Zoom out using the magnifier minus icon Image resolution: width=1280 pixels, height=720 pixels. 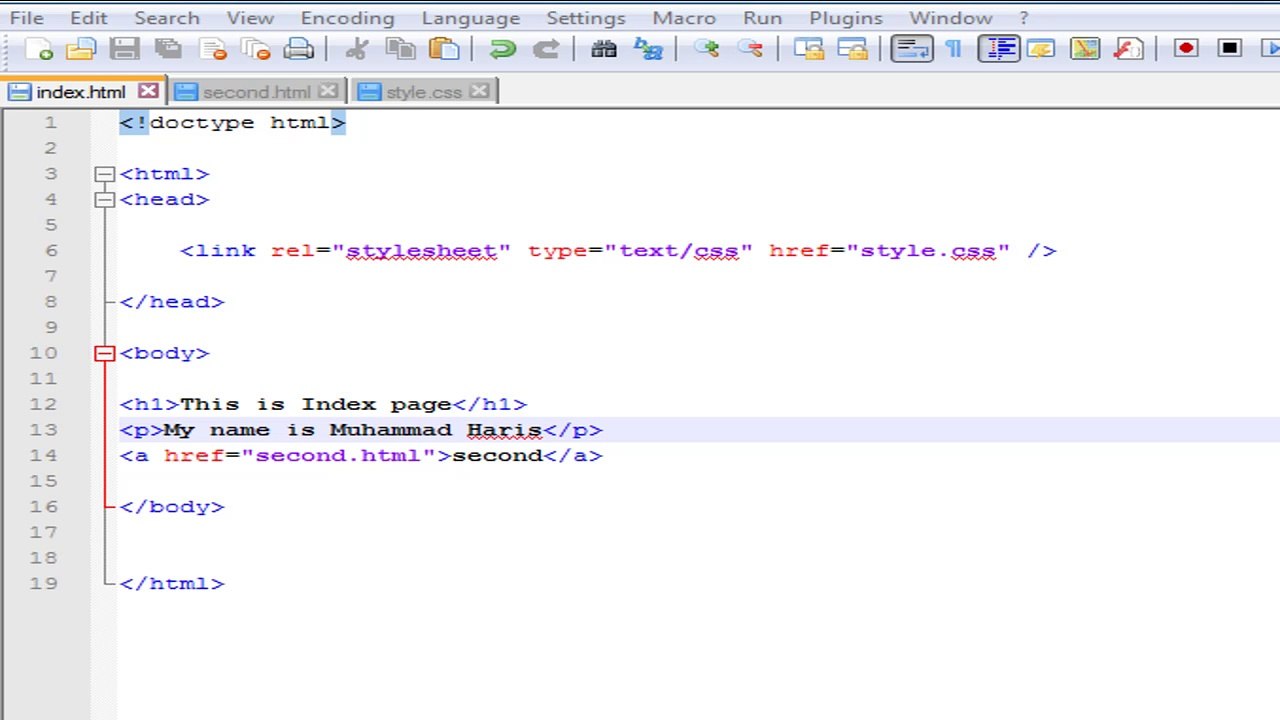[x=750, y=49]
